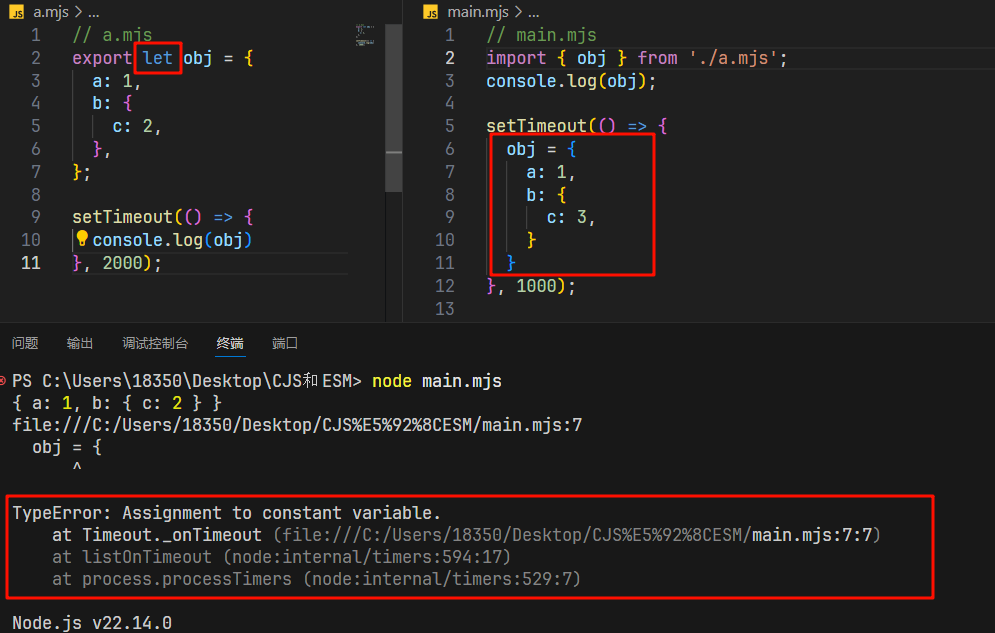Click 'Node.js v22.14.0' version text
995x633 pixels.
[92, 622]
